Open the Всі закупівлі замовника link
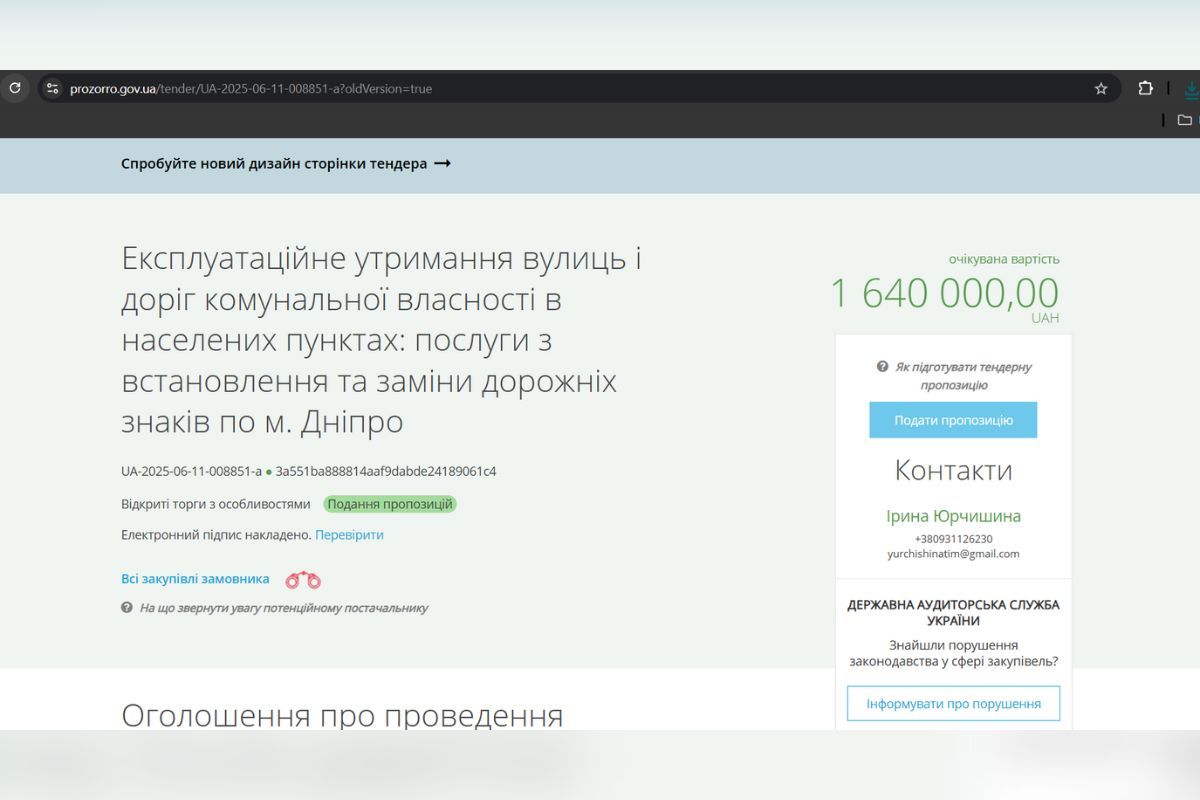Screen dimensions: 1200x800 pyautogui.click(x=195, y=578)
